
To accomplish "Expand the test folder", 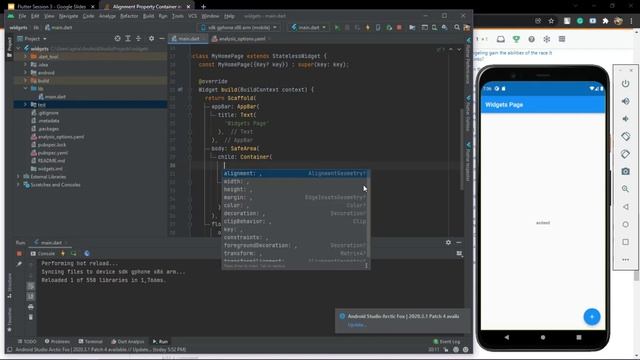I will 25,104.
